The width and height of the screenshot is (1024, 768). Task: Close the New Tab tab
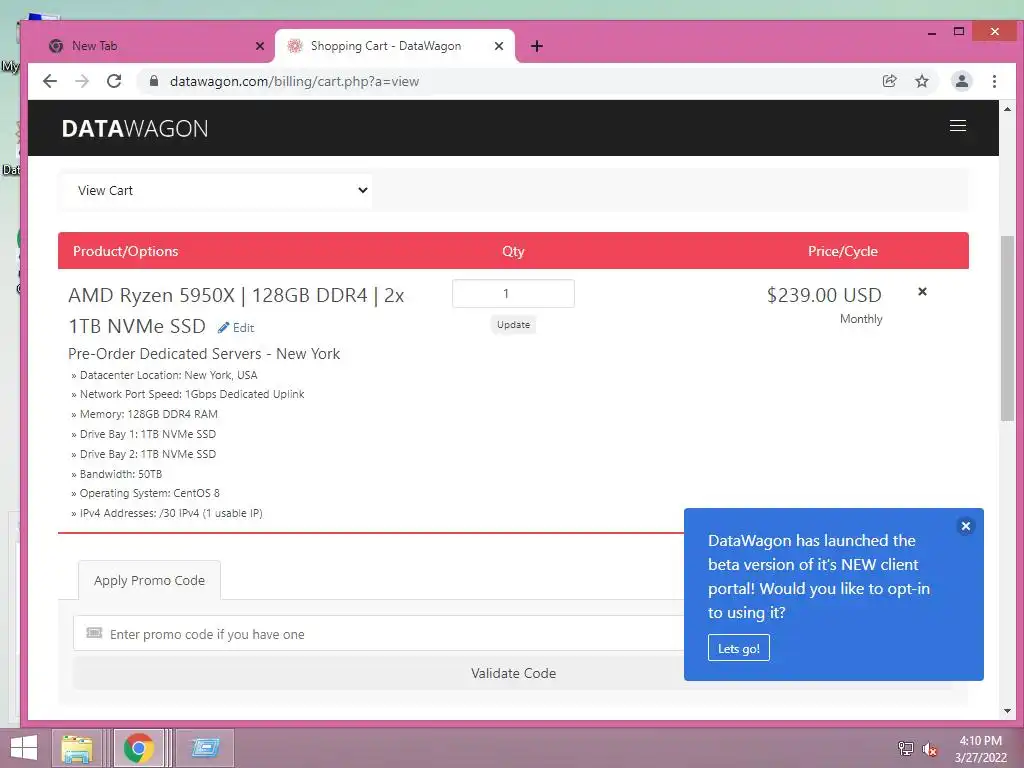[x=259, y=46]
